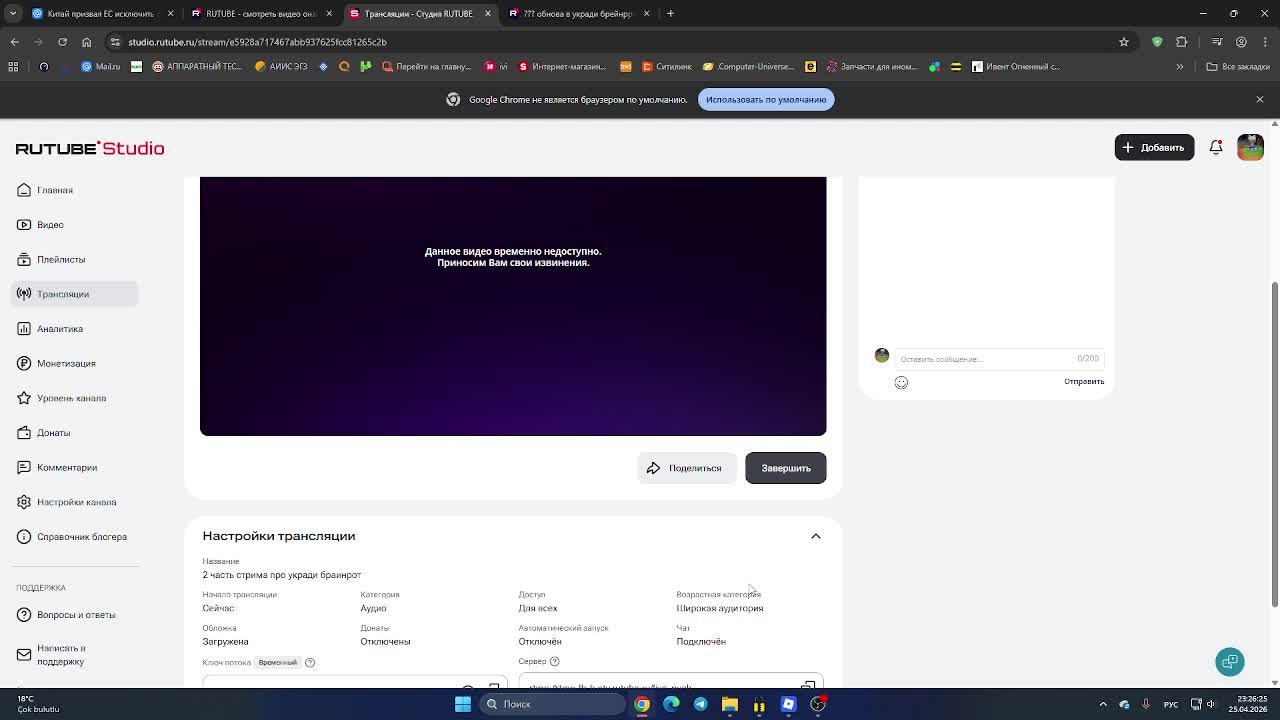Screen dimensions: 1280x720
Task: Click the RUTUBE Studio logo
Action: coord(90,148)
